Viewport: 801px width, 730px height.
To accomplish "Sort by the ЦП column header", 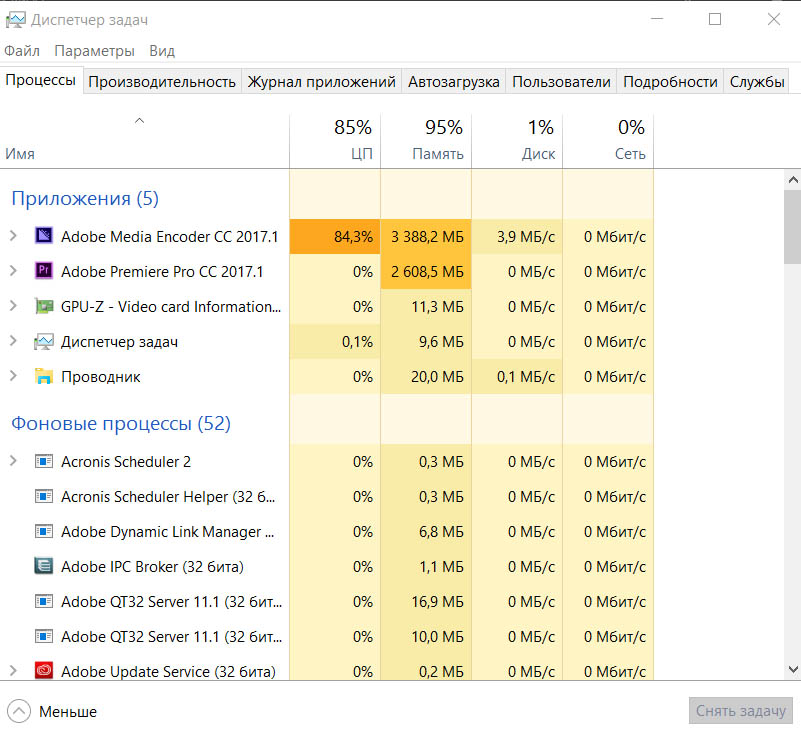I will point(335,140).
